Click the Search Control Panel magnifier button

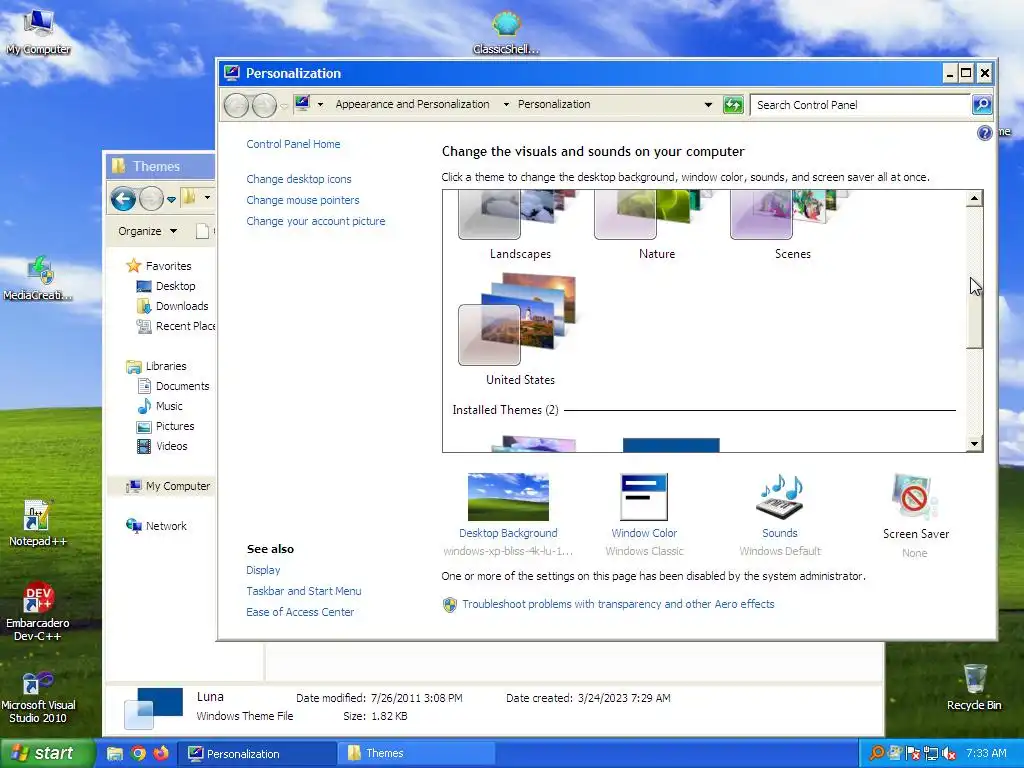(x=982, y=104)
